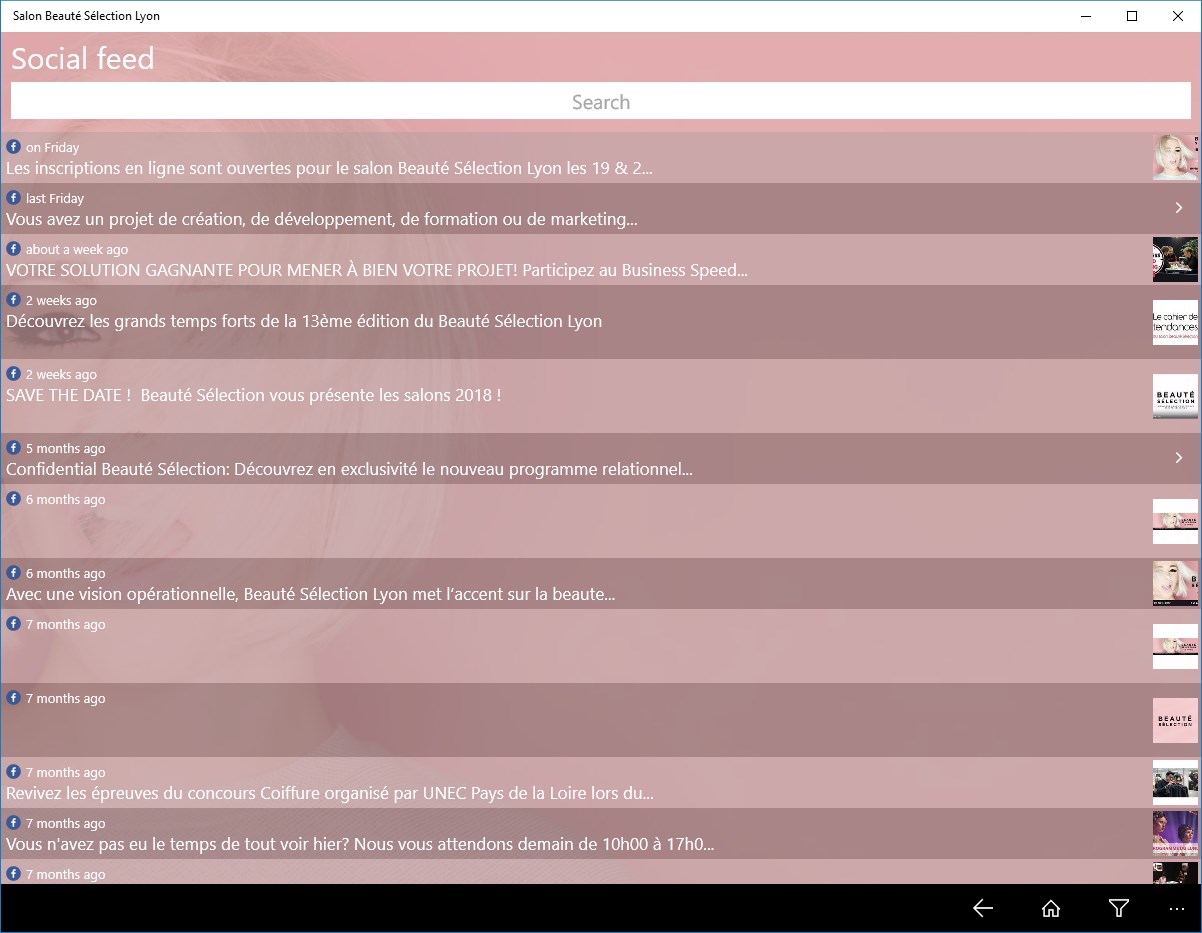Open thumbnail of 'SAVE THE DATE' post

1175,396
